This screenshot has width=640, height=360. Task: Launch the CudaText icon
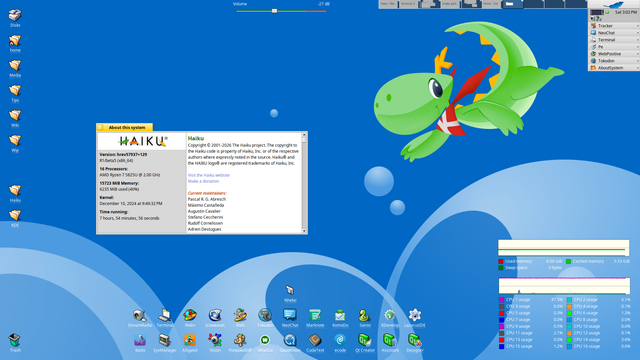click(x=315, y=340)
